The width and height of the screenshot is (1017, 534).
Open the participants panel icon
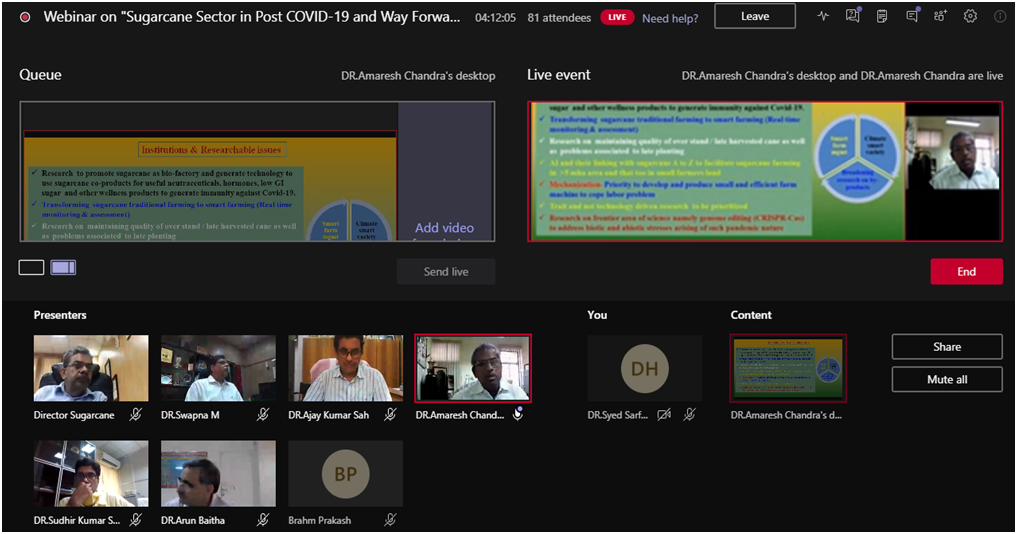coord(940,16)
